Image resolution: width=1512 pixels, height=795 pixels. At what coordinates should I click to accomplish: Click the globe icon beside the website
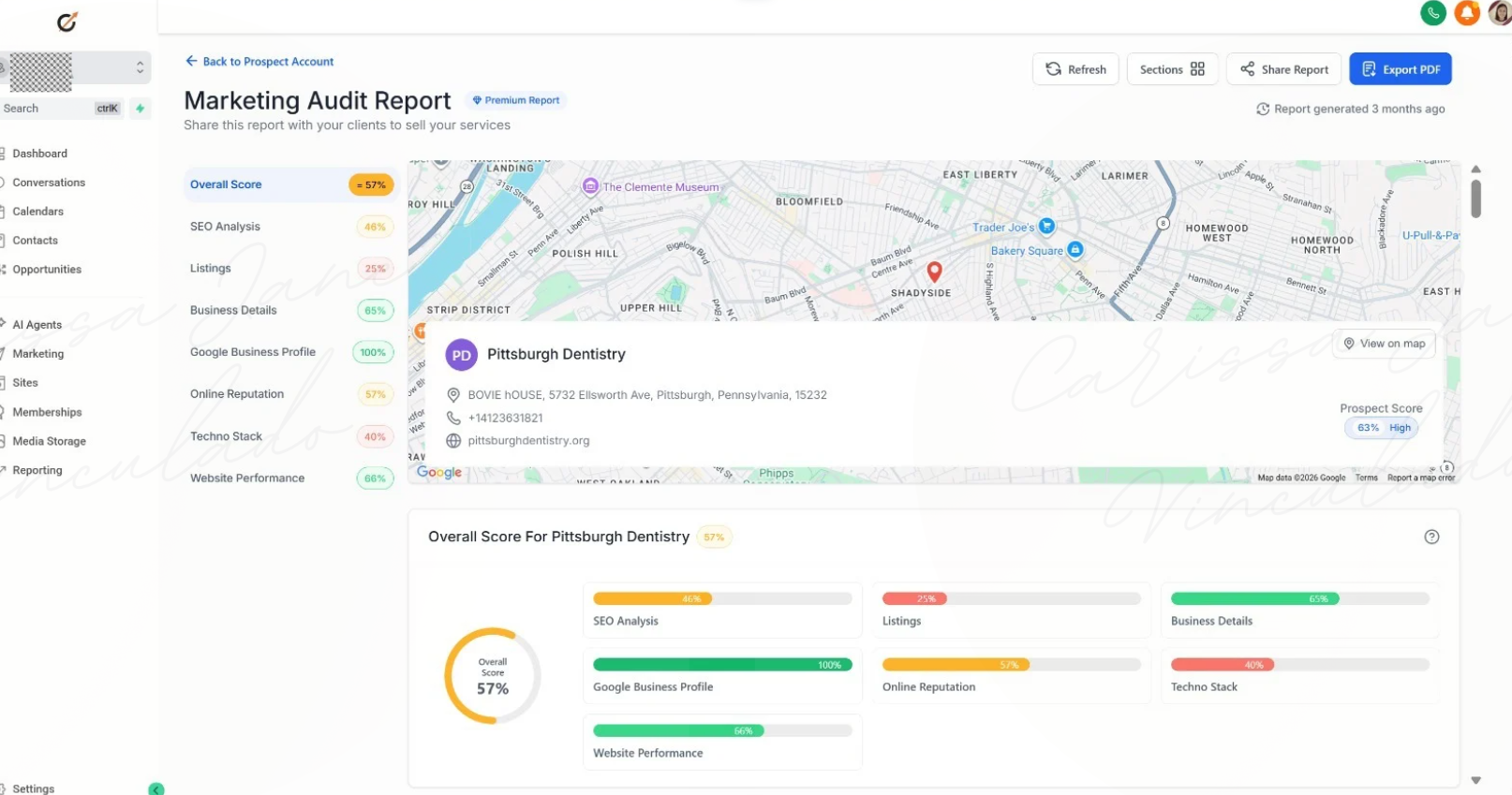click(453, 440)
